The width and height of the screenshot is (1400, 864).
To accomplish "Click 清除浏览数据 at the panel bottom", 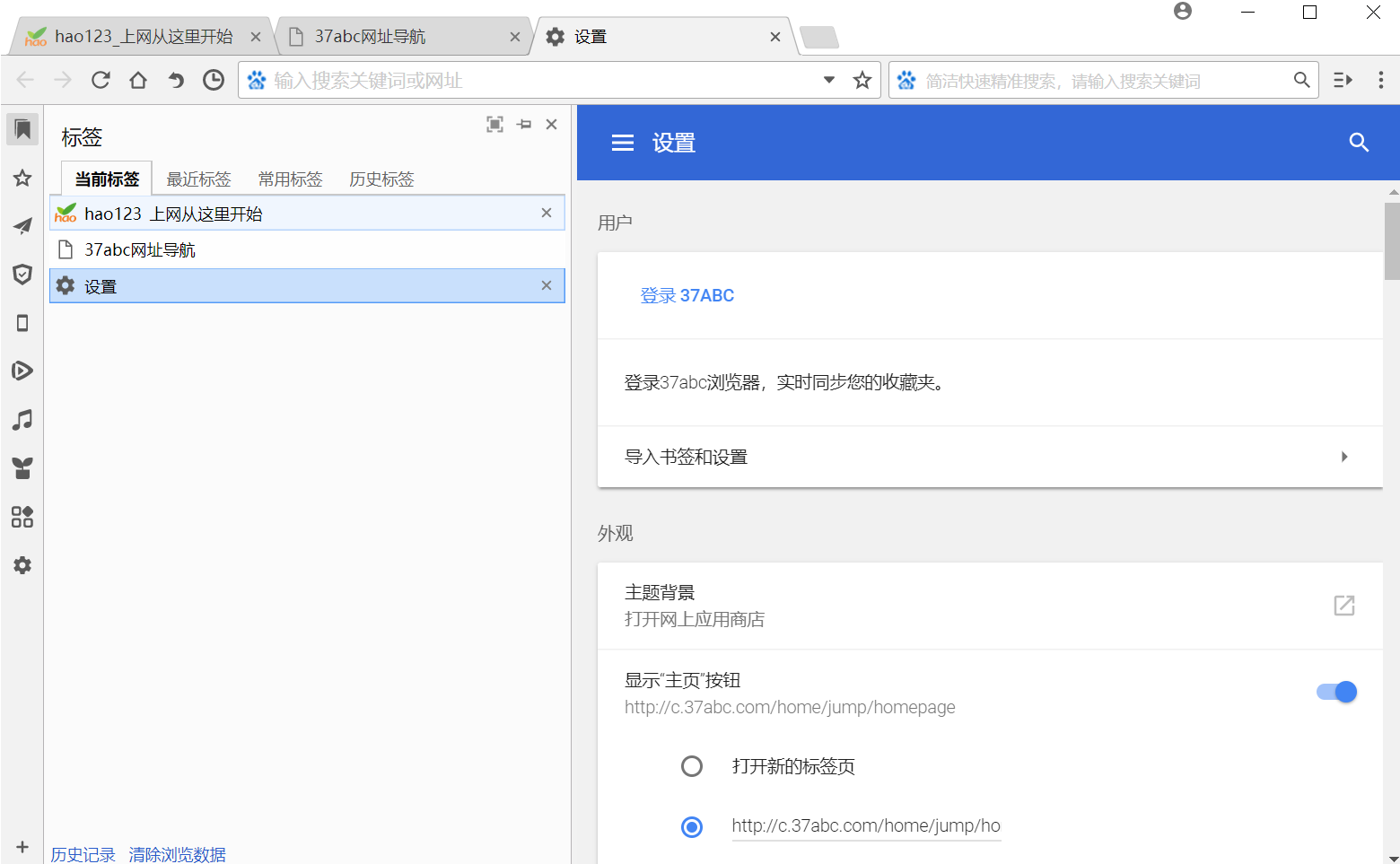I will point(177,854).
